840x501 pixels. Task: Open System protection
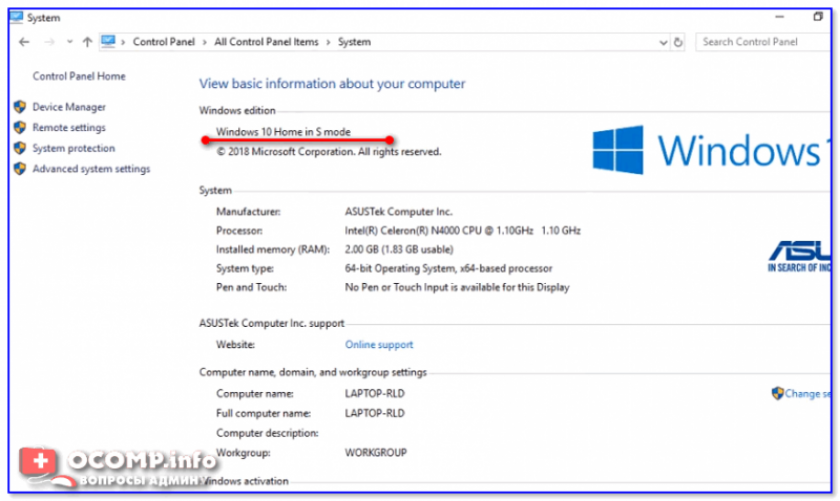pyautogui.click(x=73, y=148)
